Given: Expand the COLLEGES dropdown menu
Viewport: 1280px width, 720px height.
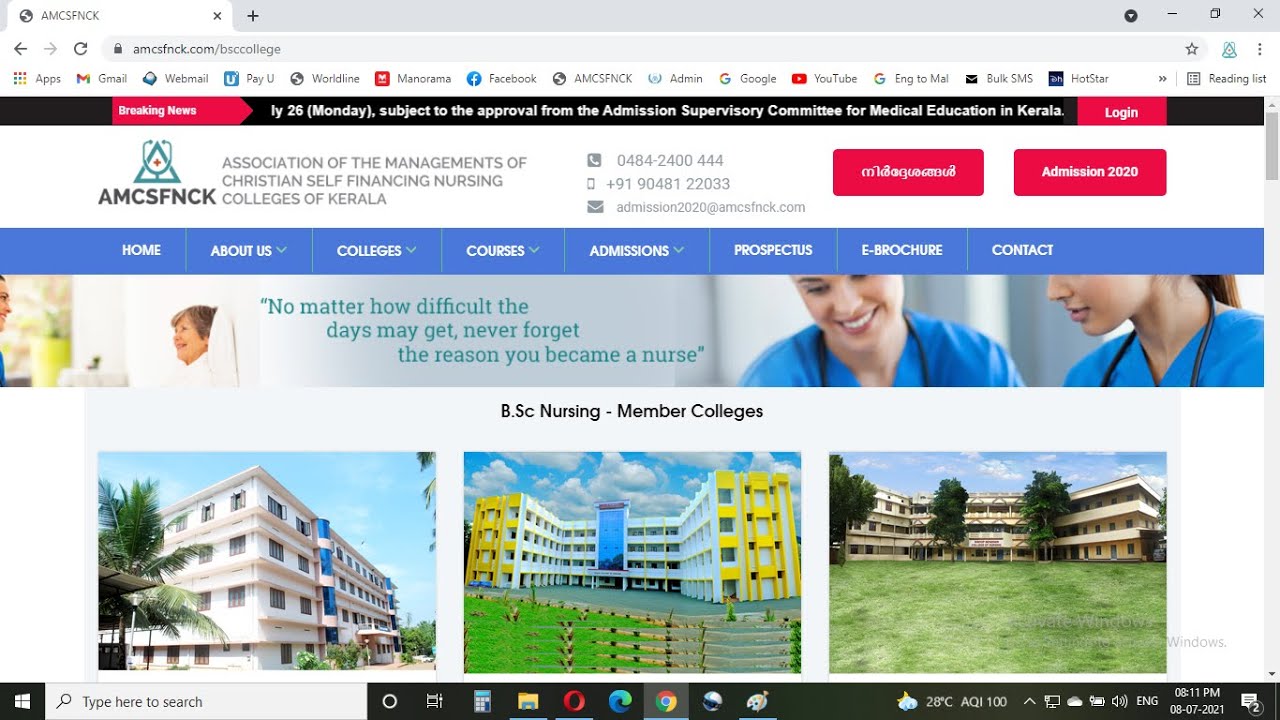Looking at the screenshot, I should (x=377, y=250).
